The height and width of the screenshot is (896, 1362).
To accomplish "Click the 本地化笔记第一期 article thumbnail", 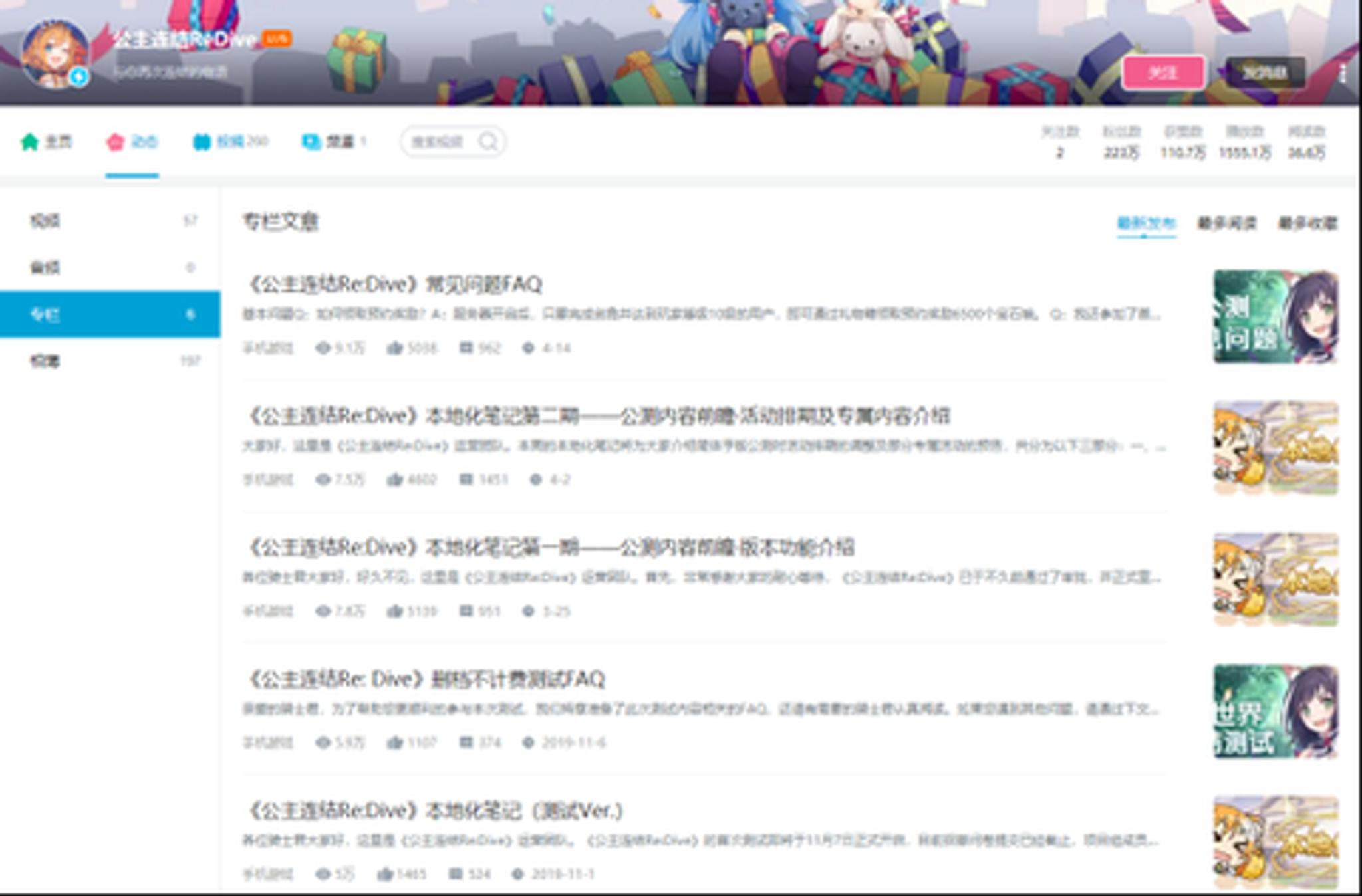I will [1276, 580].
